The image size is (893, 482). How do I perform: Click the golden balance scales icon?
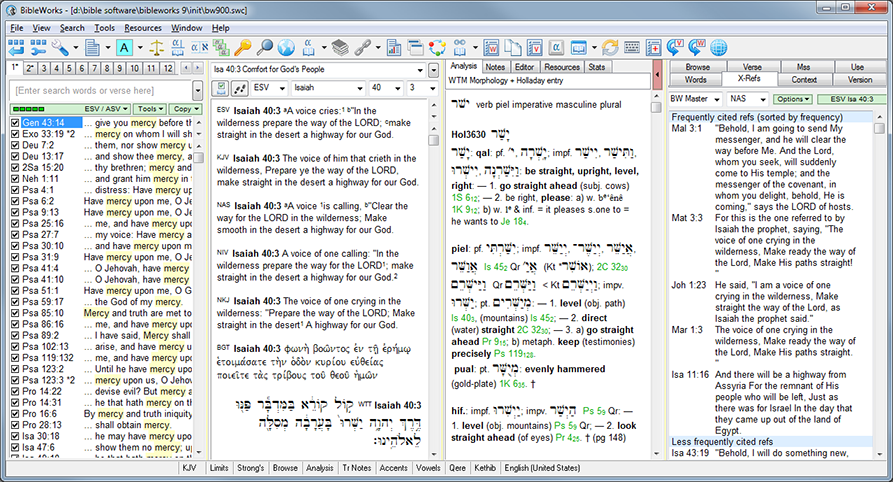pyautogui.click(x=156, y=47)
